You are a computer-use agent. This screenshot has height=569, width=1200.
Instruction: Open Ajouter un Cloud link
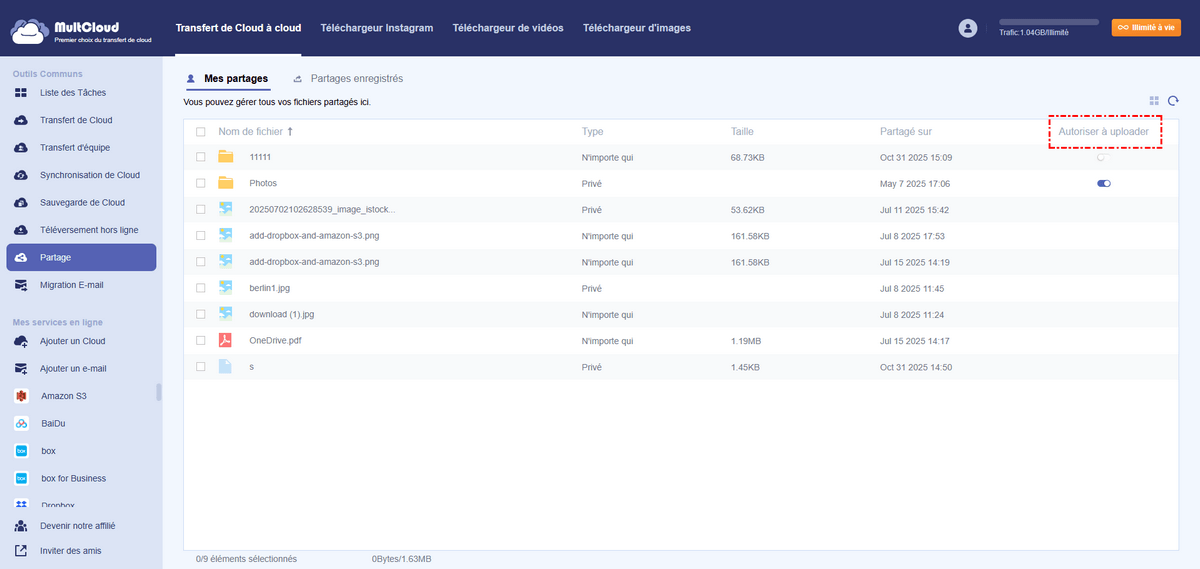(72, 342)
